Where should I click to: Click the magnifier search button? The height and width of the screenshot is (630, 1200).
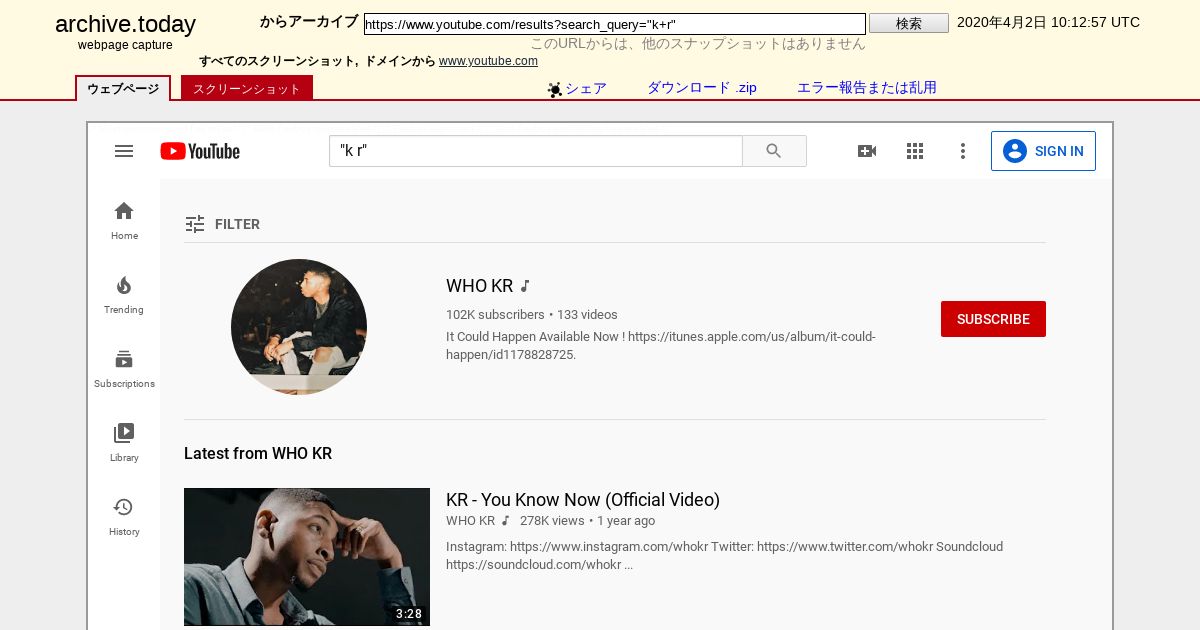tap(774, 151)
